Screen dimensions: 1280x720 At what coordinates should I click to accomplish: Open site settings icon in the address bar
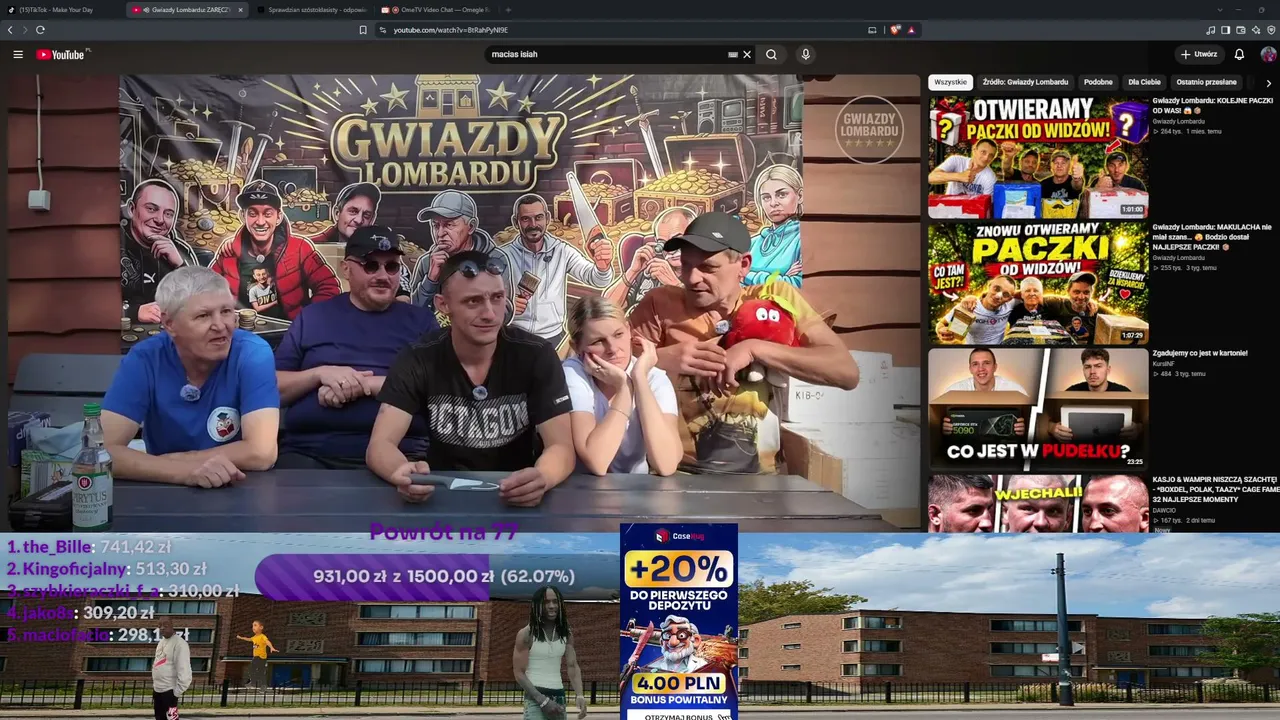click(x=383, y=30)
